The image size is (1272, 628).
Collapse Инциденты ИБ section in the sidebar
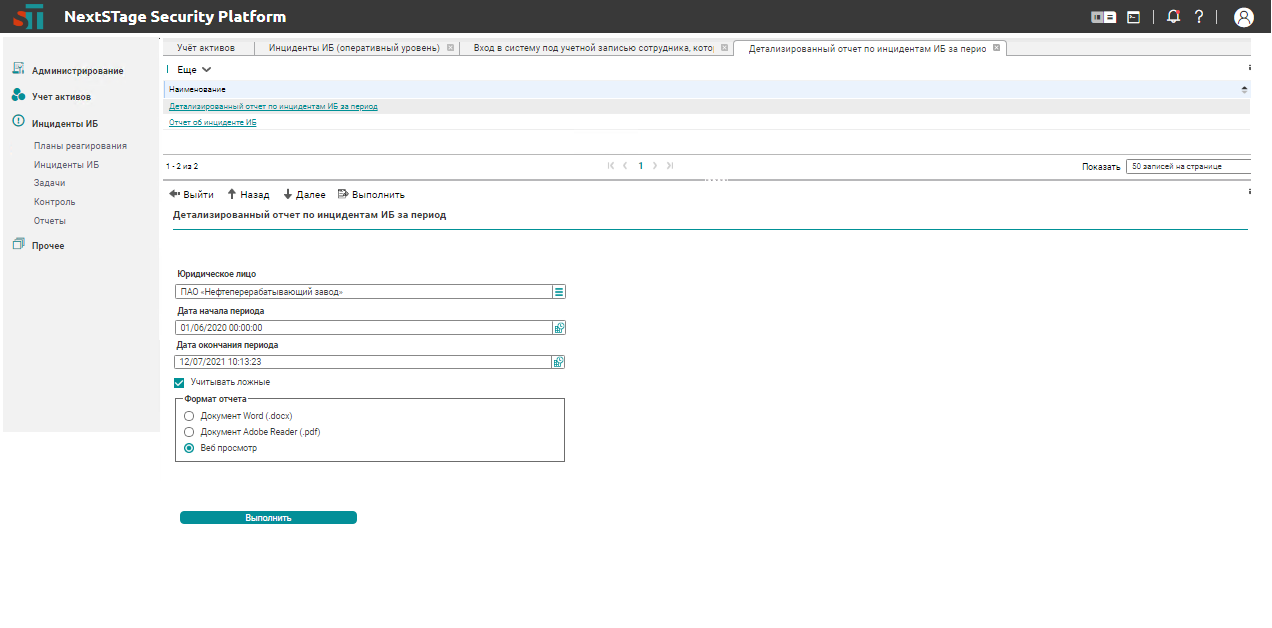(65, 124)
